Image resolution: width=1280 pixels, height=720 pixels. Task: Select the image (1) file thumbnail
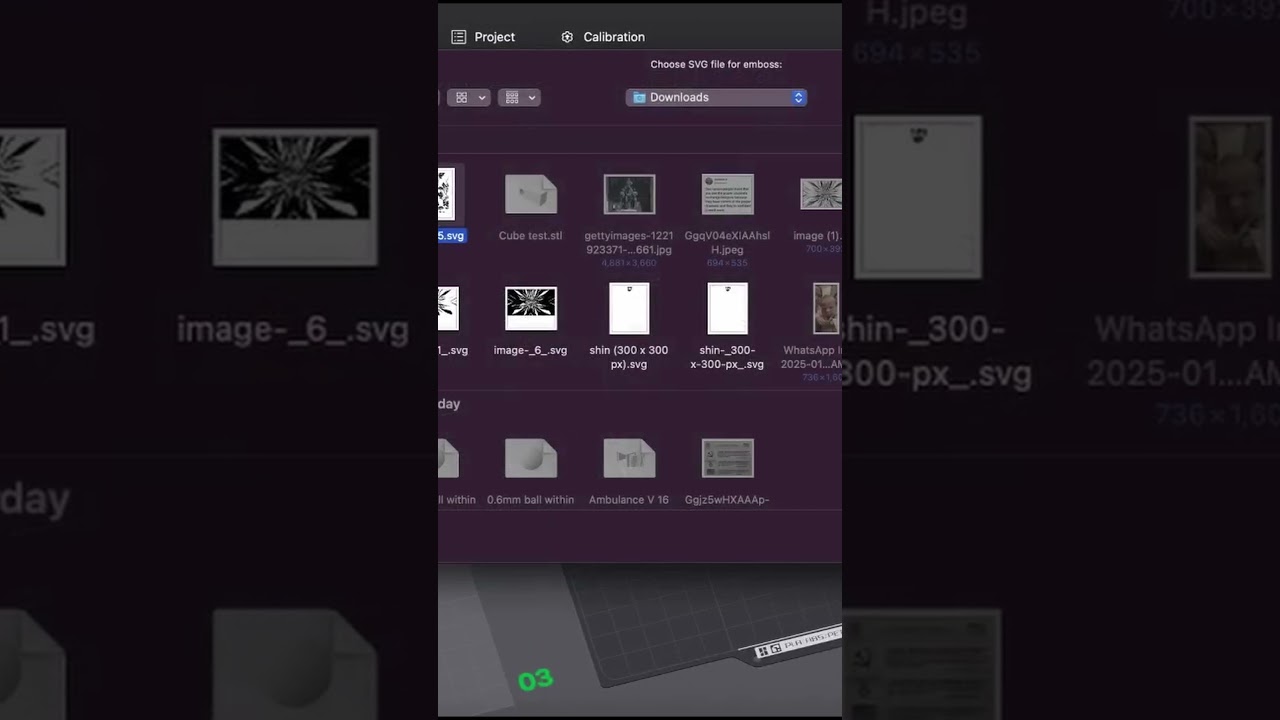coord(820,194)
